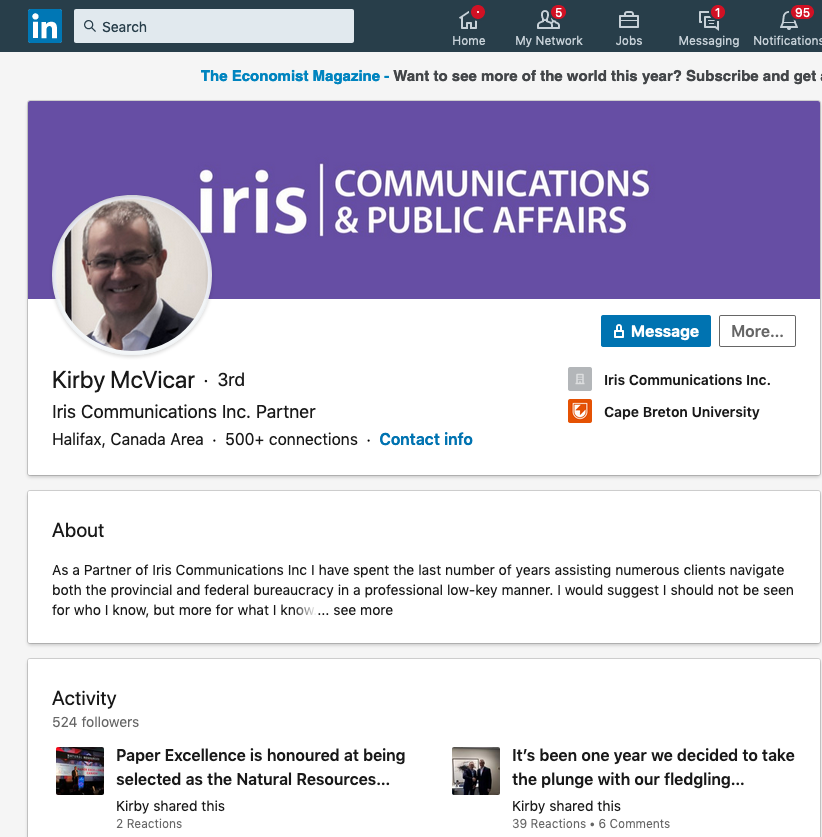
Task: Expand the About section with see more
Action: 363,610
